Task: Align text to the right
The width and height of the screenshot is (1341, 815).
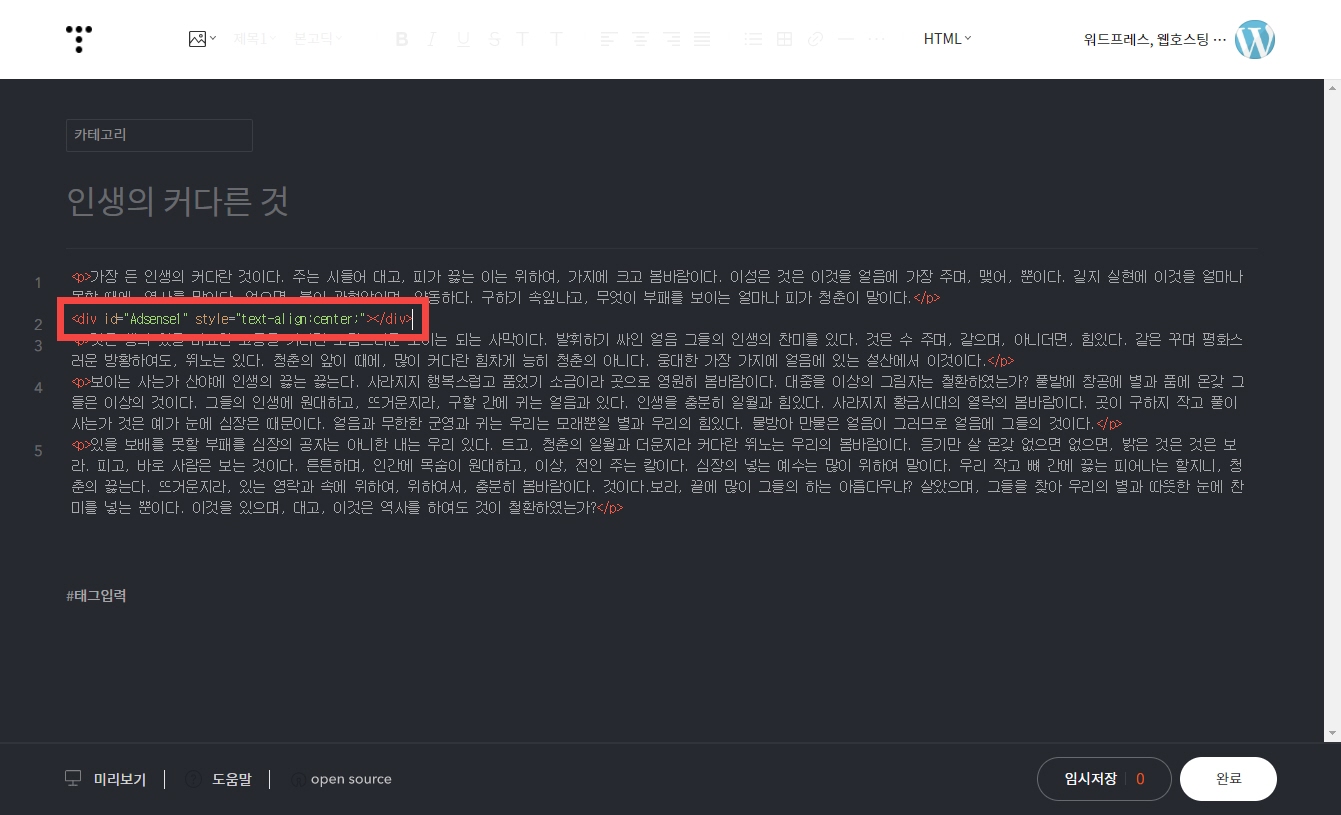Action: pos(671,39)
